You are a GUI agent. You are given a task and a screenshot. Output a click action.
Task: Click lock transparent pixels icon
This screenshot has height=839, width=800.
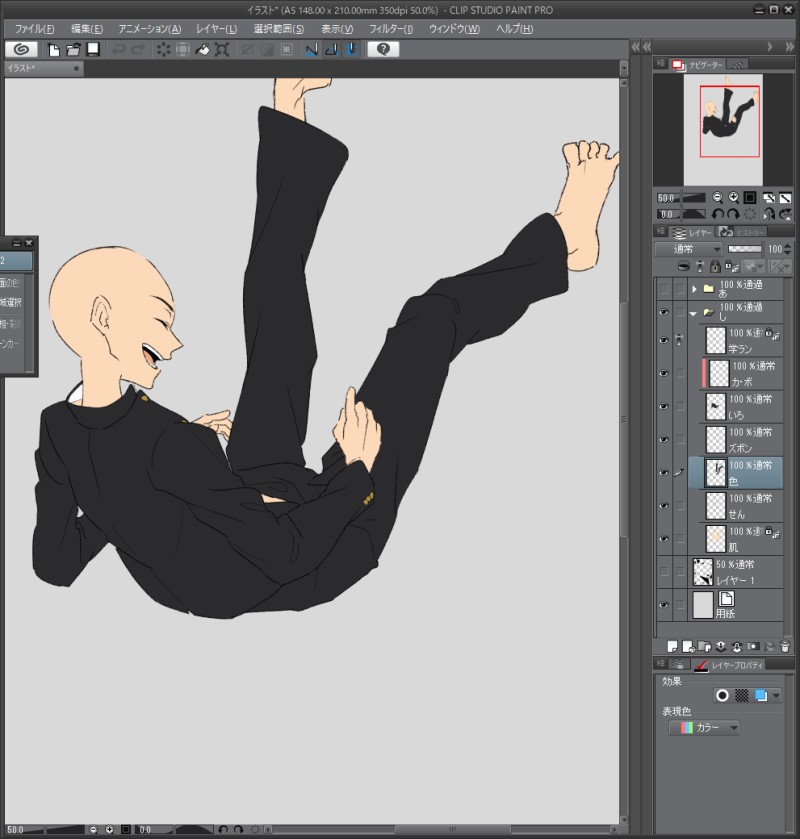tap(732, 266)
